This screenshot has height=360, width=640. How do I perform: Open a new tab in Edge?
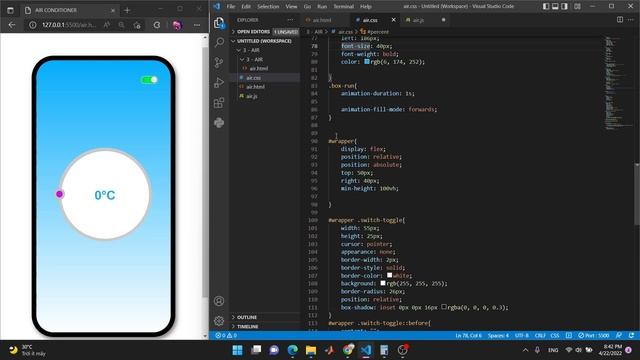point(127,10)
